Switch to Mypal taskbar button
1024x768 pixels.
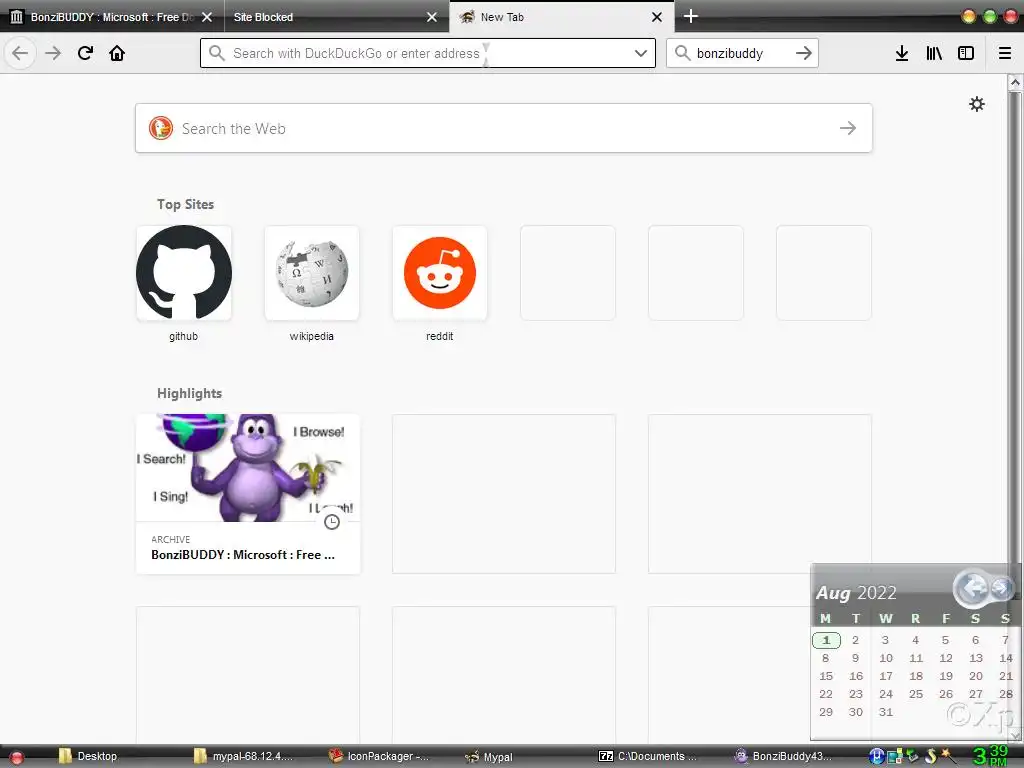(488, 756)
